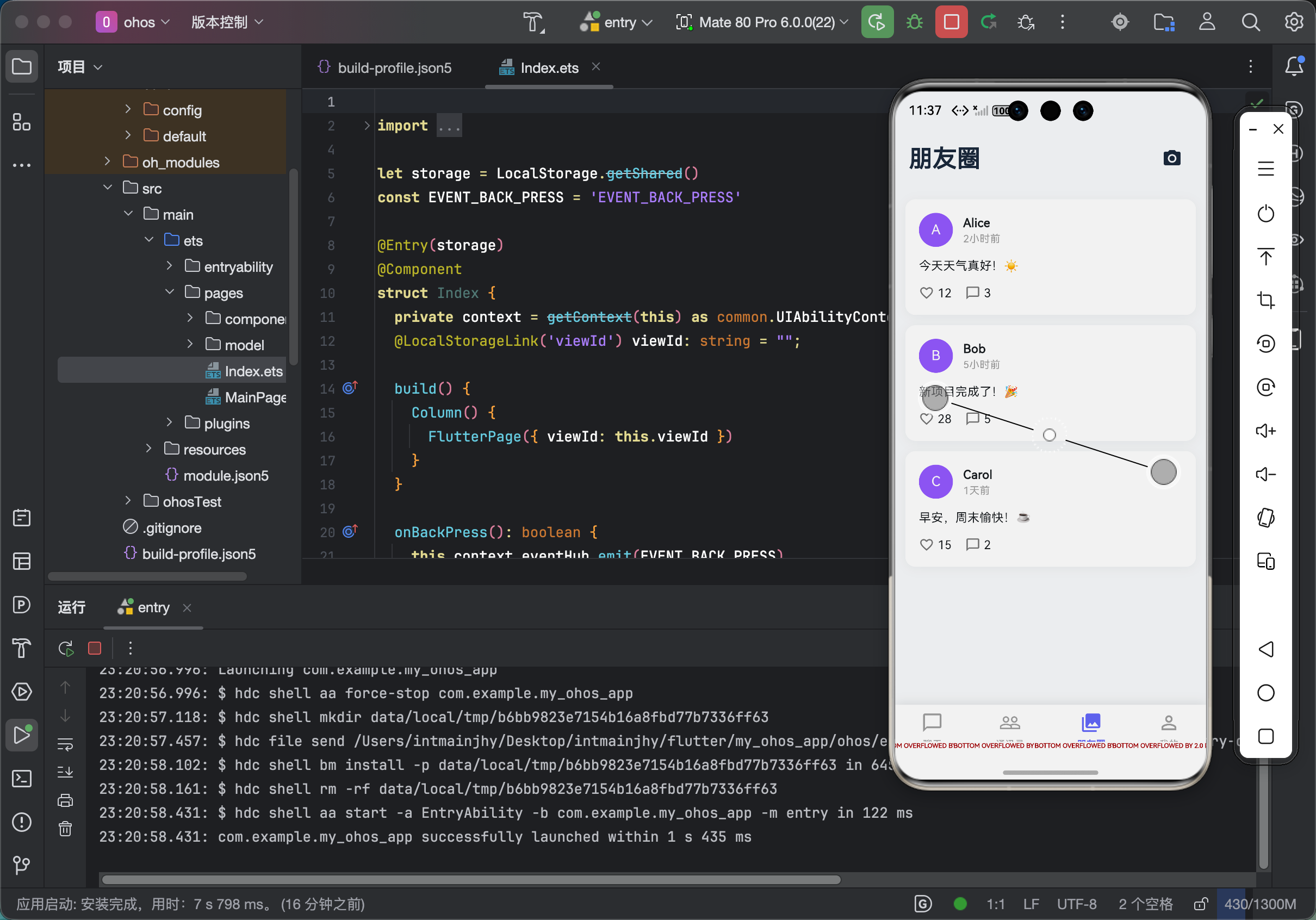Click the green debug bug icon
Screen dimensions: 1316x920
[x=914, y=22]
